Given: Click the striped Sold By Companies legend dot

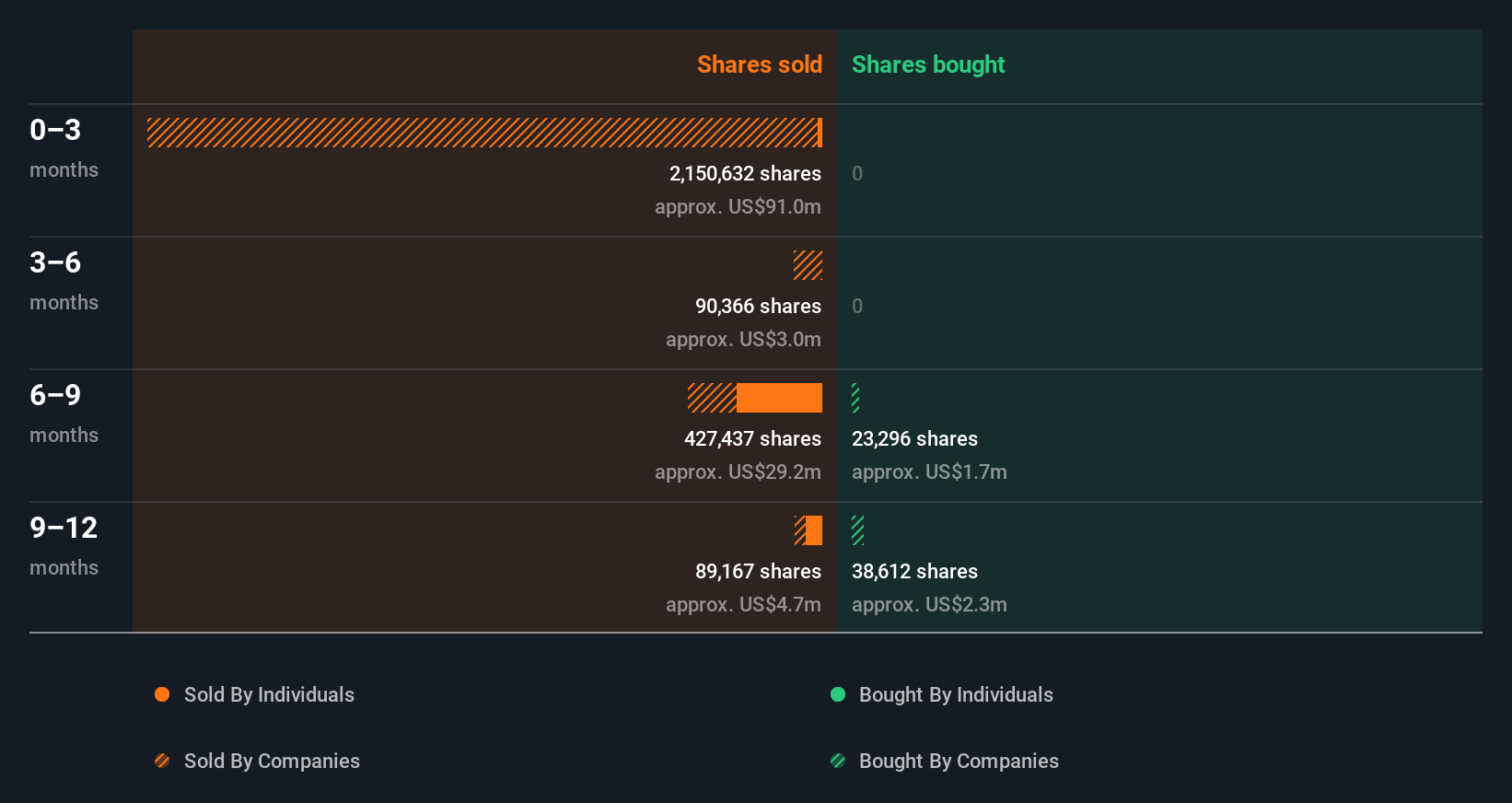Looking at the screenshot, I should [162, 761].
